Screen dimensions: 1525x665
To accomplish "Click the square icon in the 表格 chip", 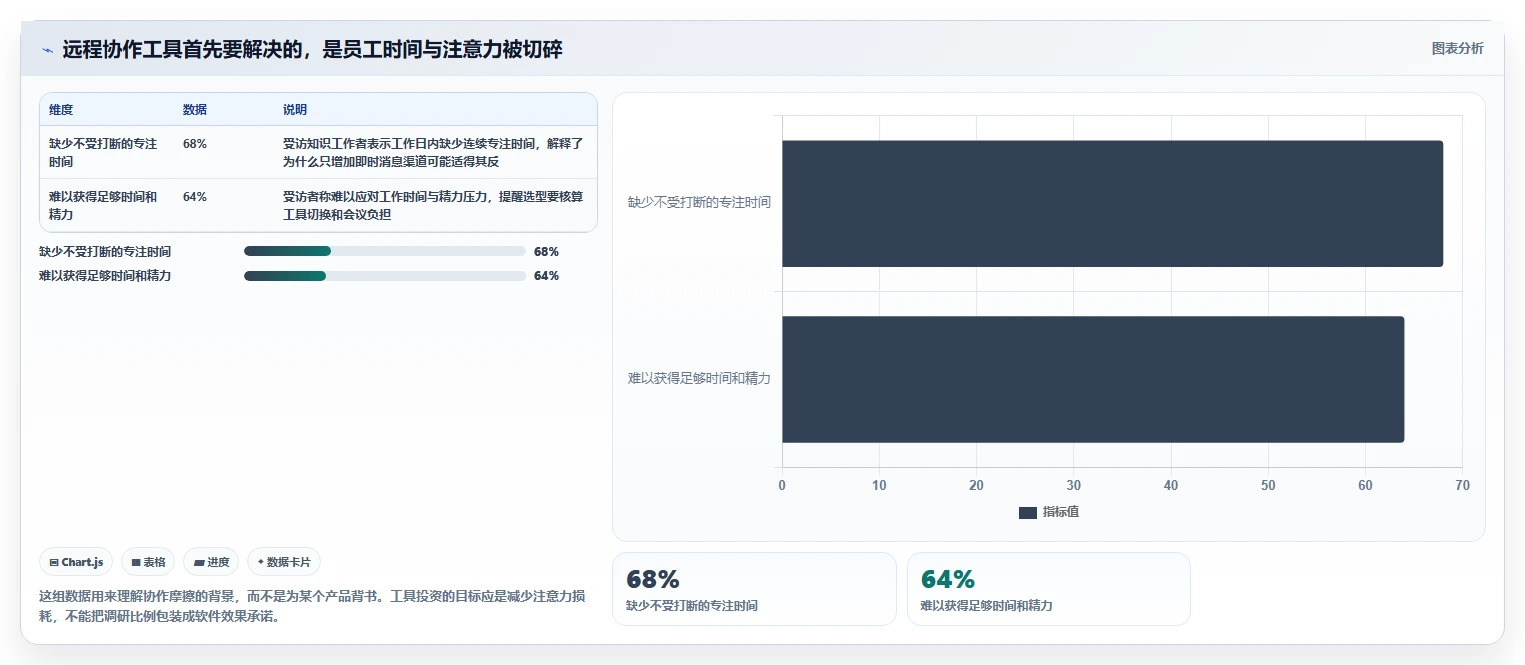I will click(136, 563).
